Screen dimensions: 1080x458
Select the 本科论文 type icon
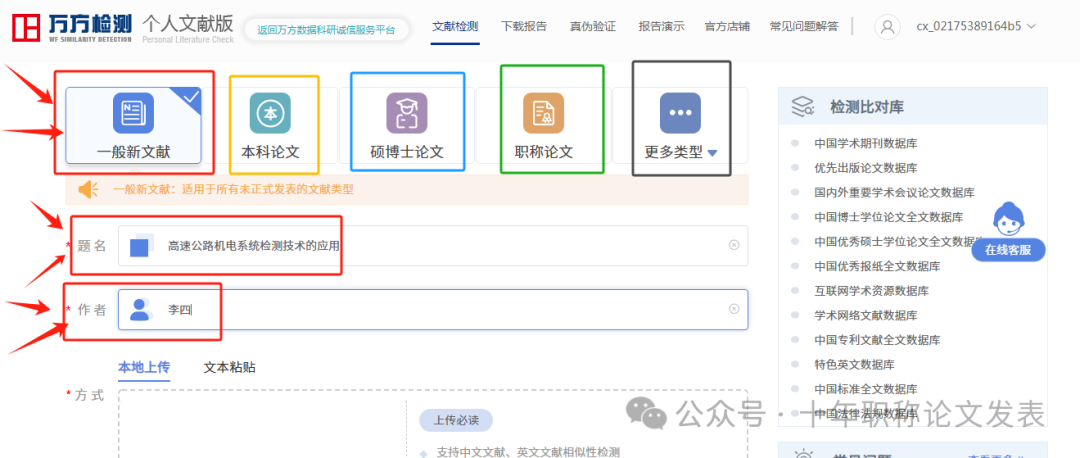coord(270,114)
